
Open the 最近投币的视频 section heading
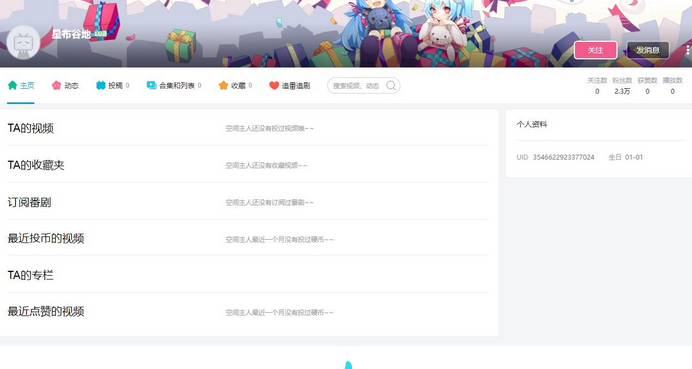(x=46, y=239)
